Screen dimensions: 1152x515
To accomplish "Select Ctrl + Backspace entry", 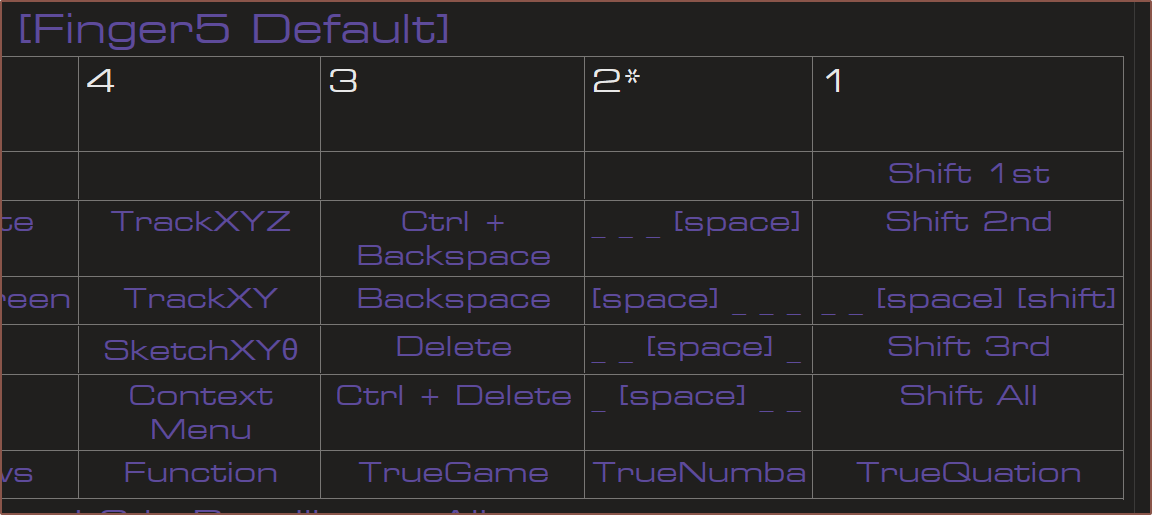I will [453, 238].
